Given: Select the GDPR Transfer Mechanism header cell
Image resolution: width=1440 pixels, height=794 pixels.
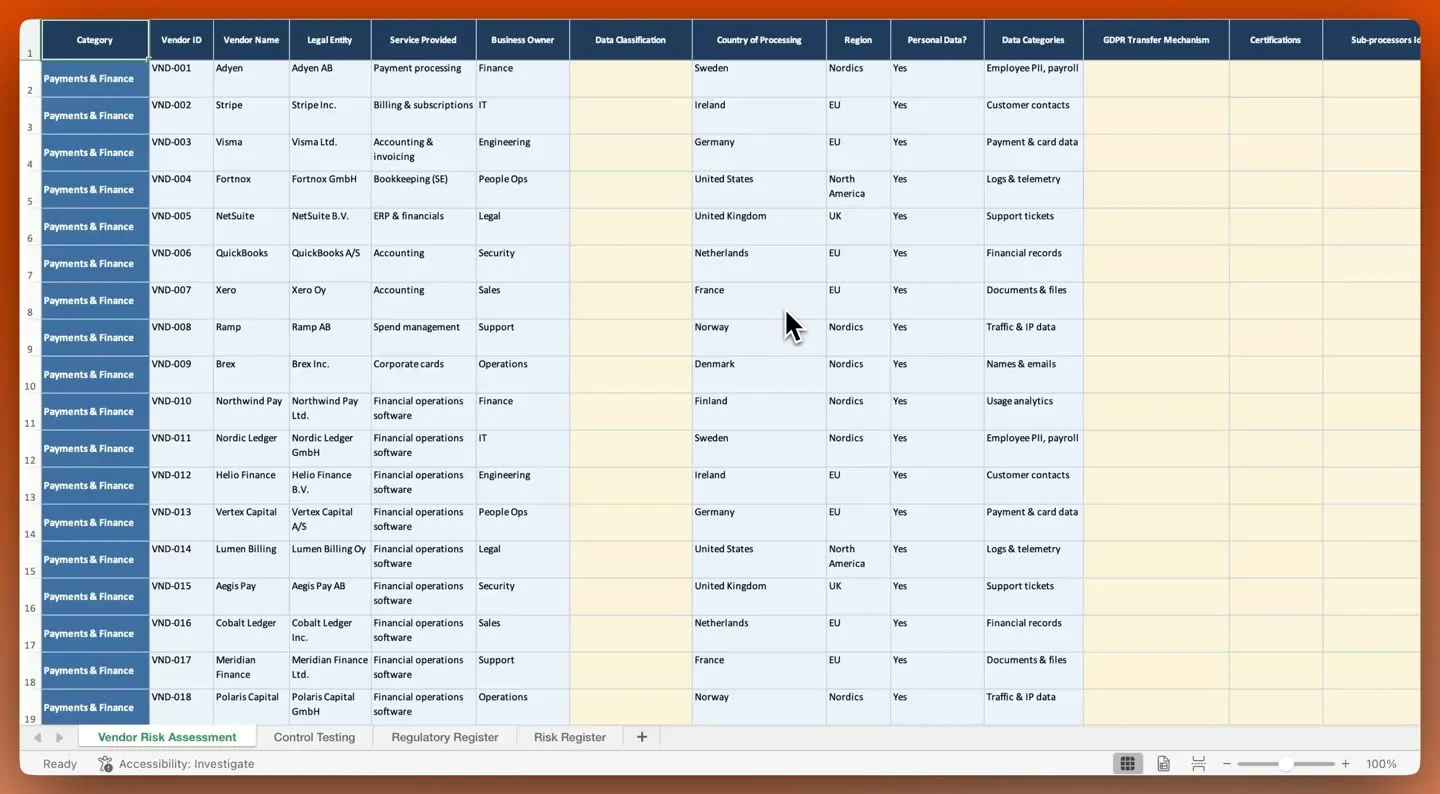Looking at the screenshot, I should [x=1156, y=40].
